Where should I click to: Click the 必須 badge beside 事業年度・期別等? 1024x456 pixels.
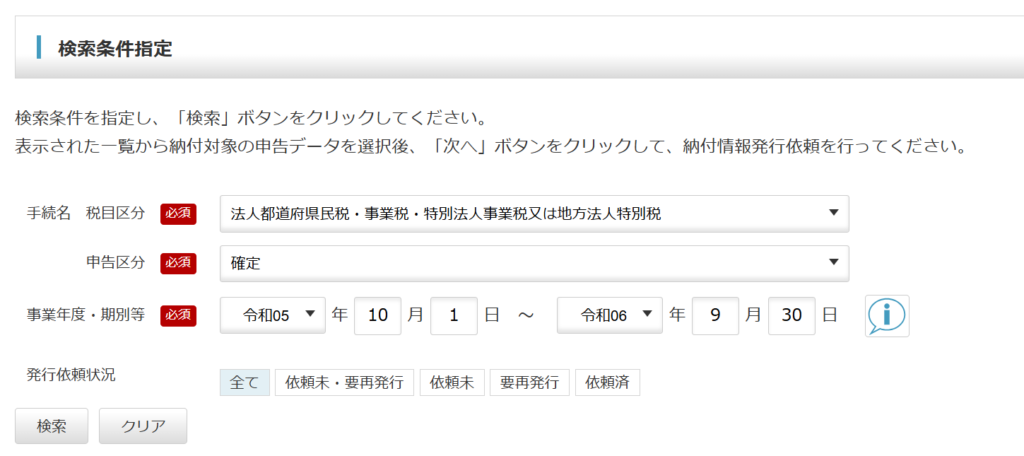(x=178, y=315)
